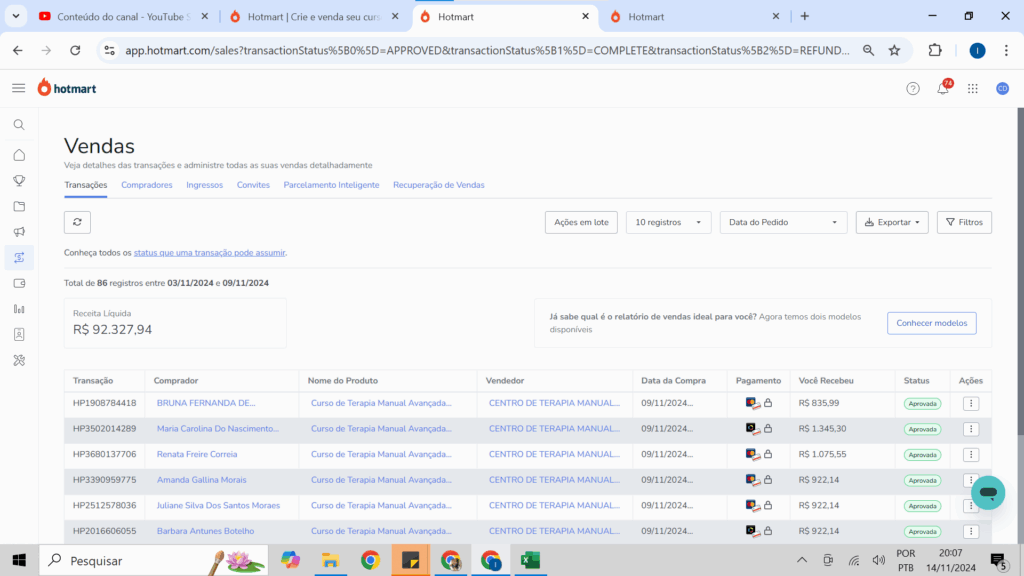Open the Chrome three-dot menu
This screenshot has width=1024, height=576.
coord(1006,50)
